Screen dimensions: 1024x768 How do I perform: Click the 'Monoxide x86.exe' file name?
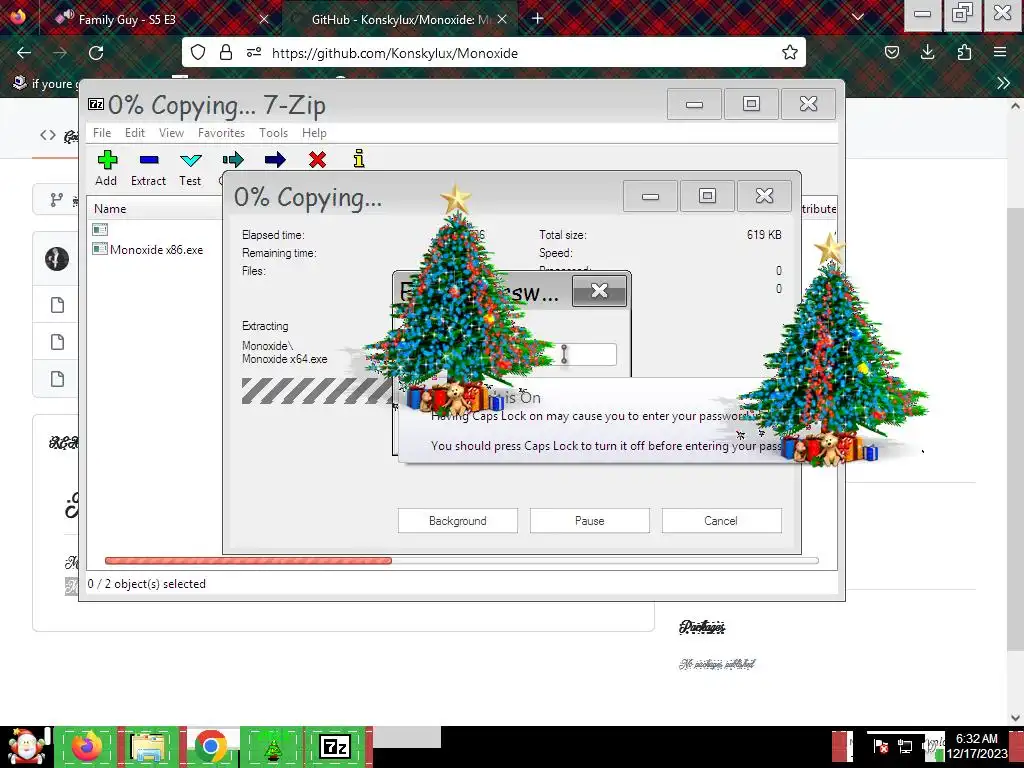tap(156, 249)
